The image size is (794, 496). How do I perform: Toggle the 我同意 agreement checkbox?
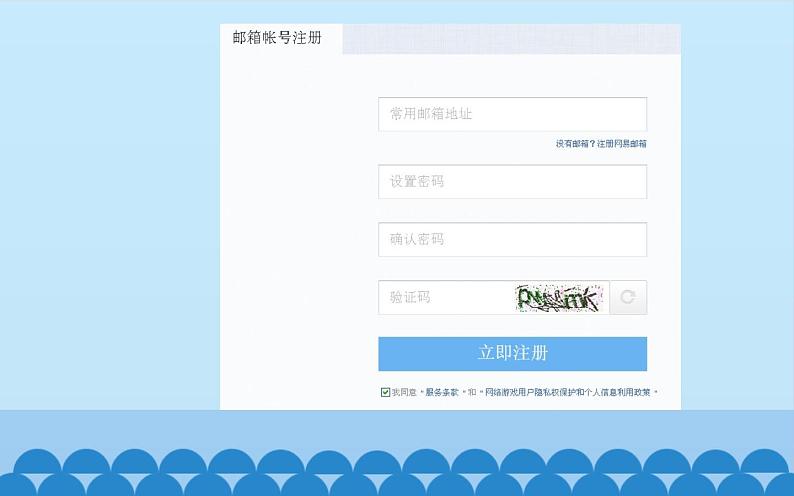pyautogui.click(x=385, y=392)
